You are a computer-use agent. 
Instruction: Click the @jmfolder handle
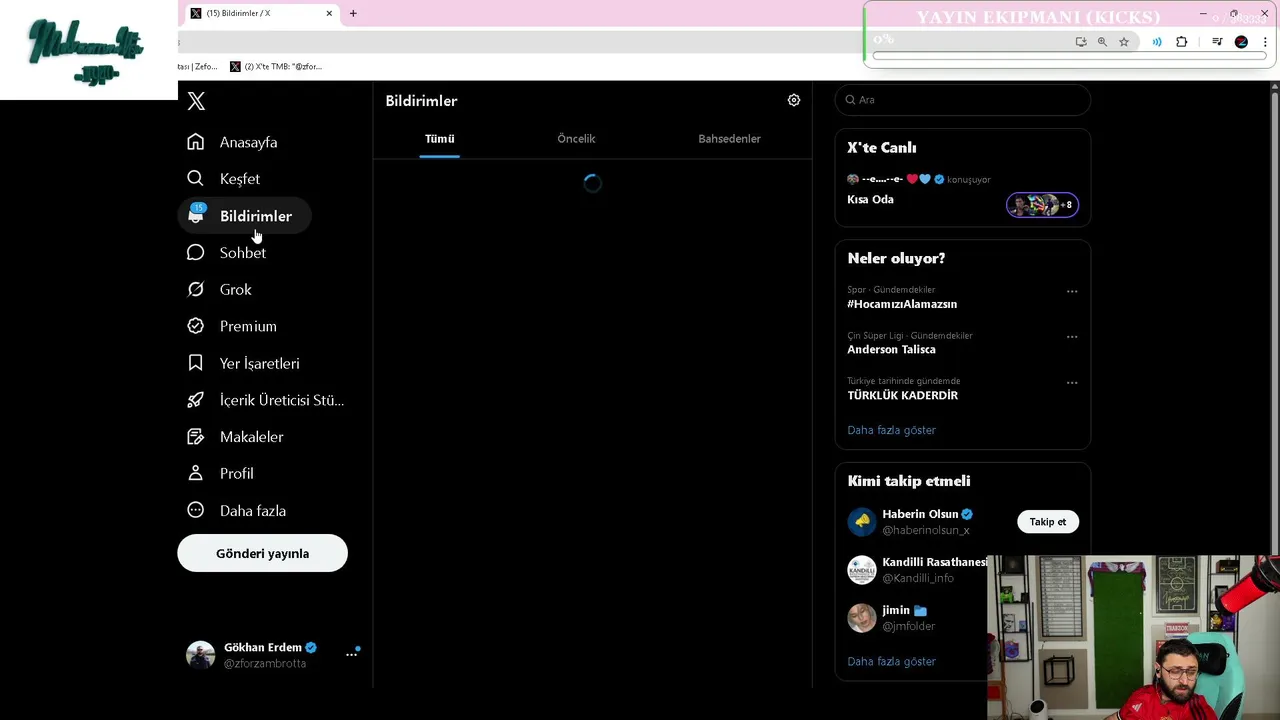tap(908, 626)
